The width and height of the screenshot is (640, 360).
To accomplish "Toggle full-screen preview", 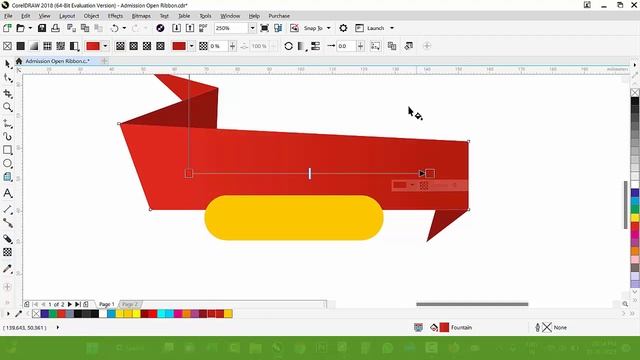I will [264, 28].
